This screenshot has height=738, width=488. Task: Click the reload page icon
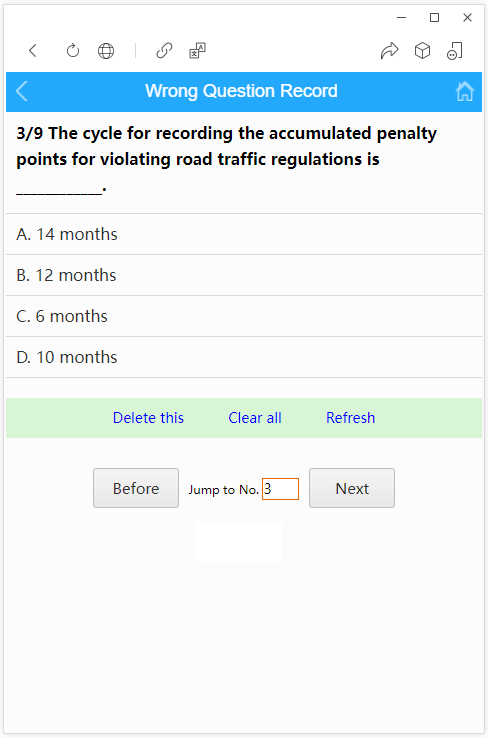pos(72,50)
